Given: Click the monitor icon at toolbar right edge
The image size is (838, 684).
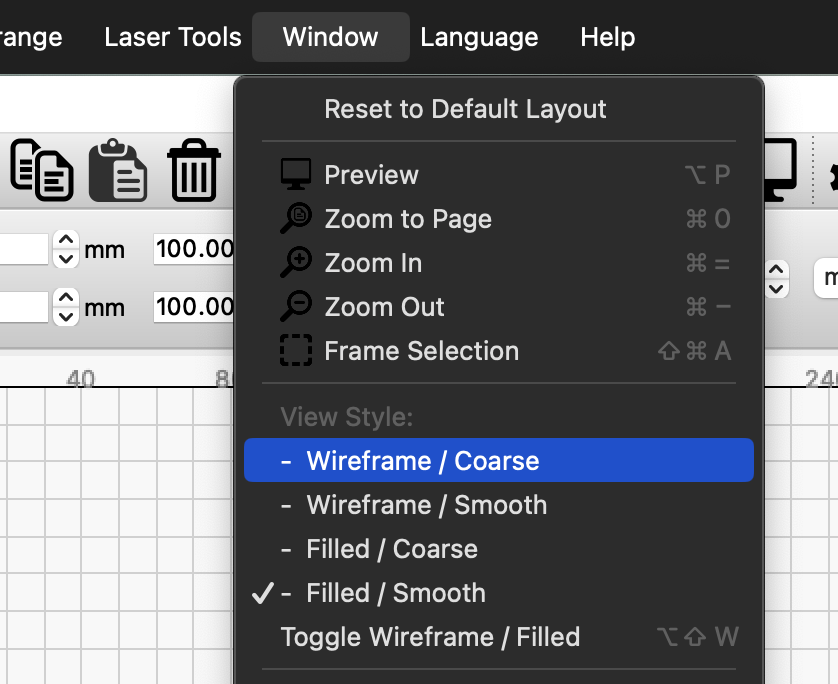Looking at the screenshot, I should (x=781, y=171).
